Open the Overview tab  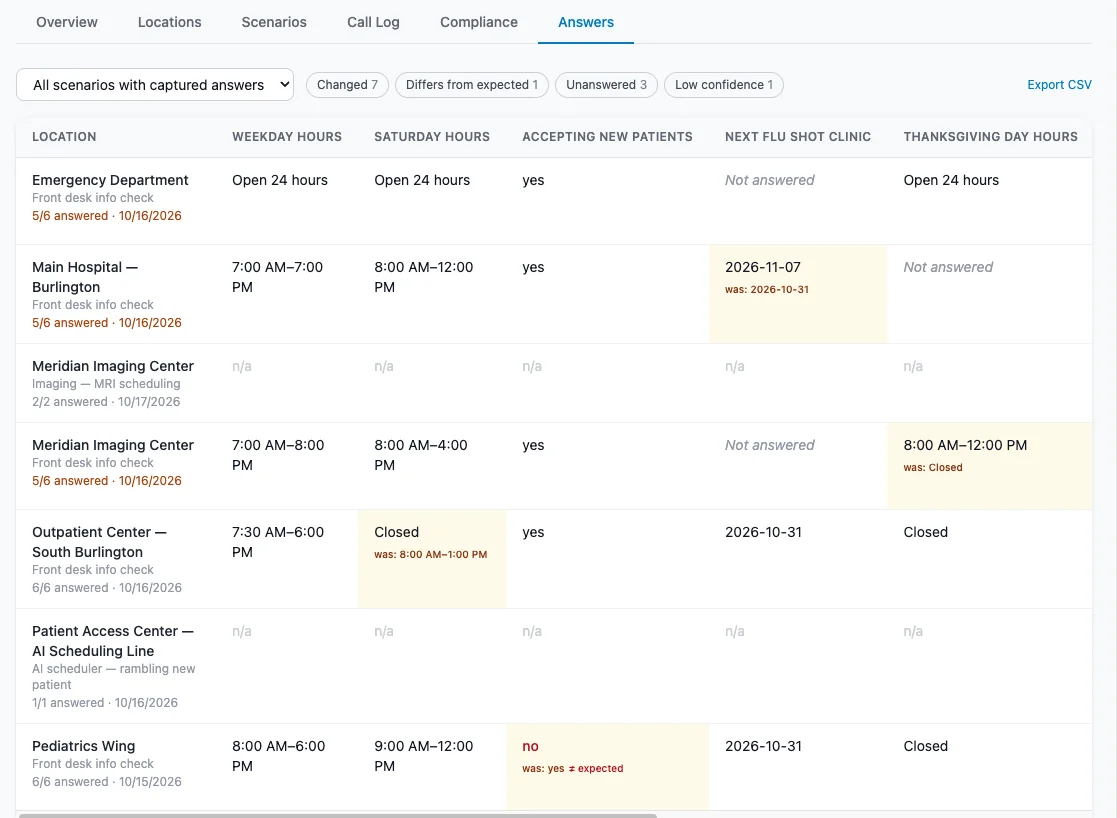click(67, 22)
